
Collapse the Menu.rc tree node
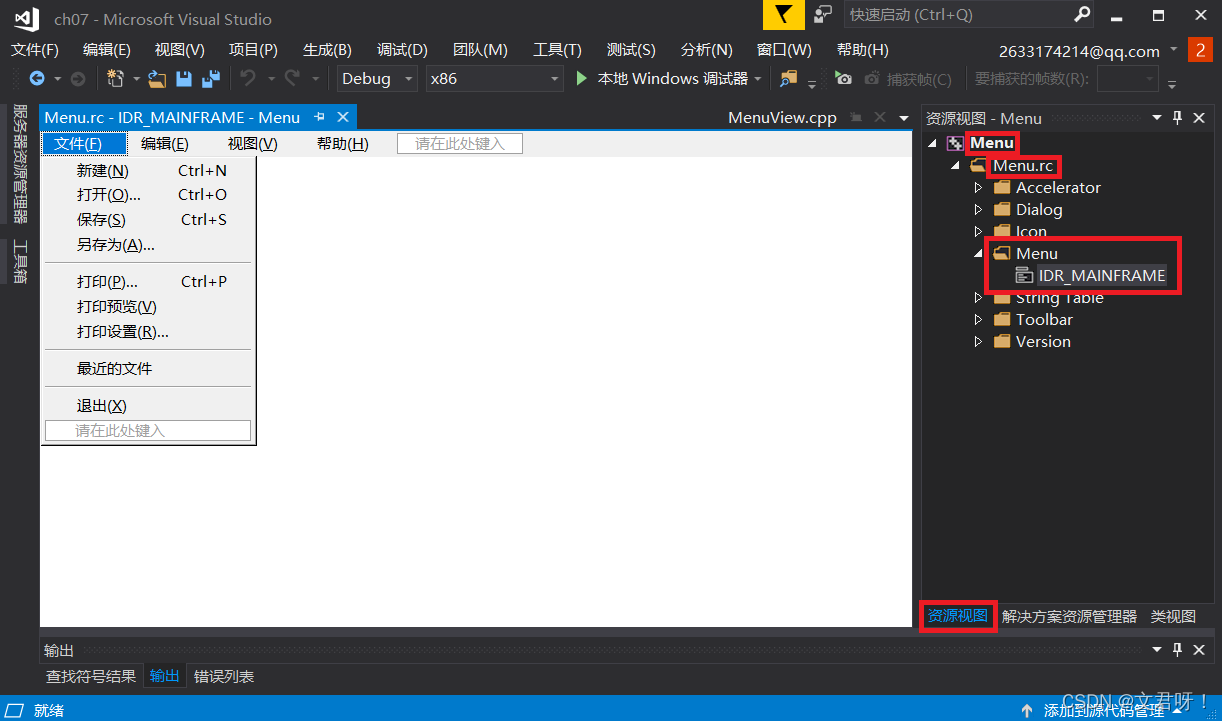[x=955, y=165]
